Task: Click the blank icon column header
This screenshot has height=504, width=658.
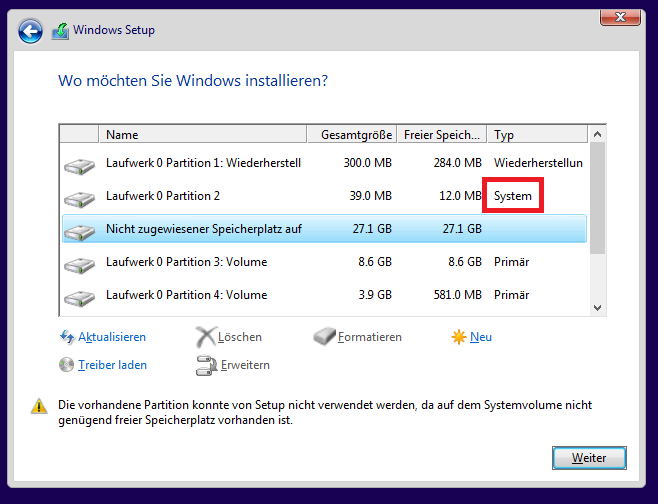Action: [79, 135]
